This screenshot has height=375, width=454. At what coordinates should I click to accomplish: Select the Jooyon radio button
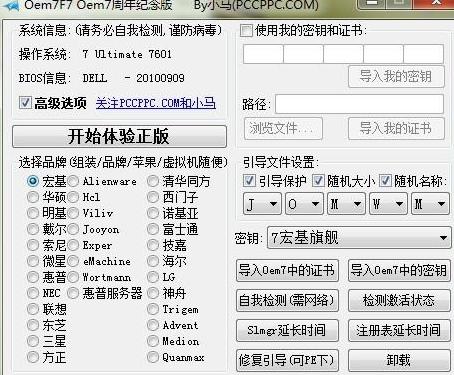73,229
